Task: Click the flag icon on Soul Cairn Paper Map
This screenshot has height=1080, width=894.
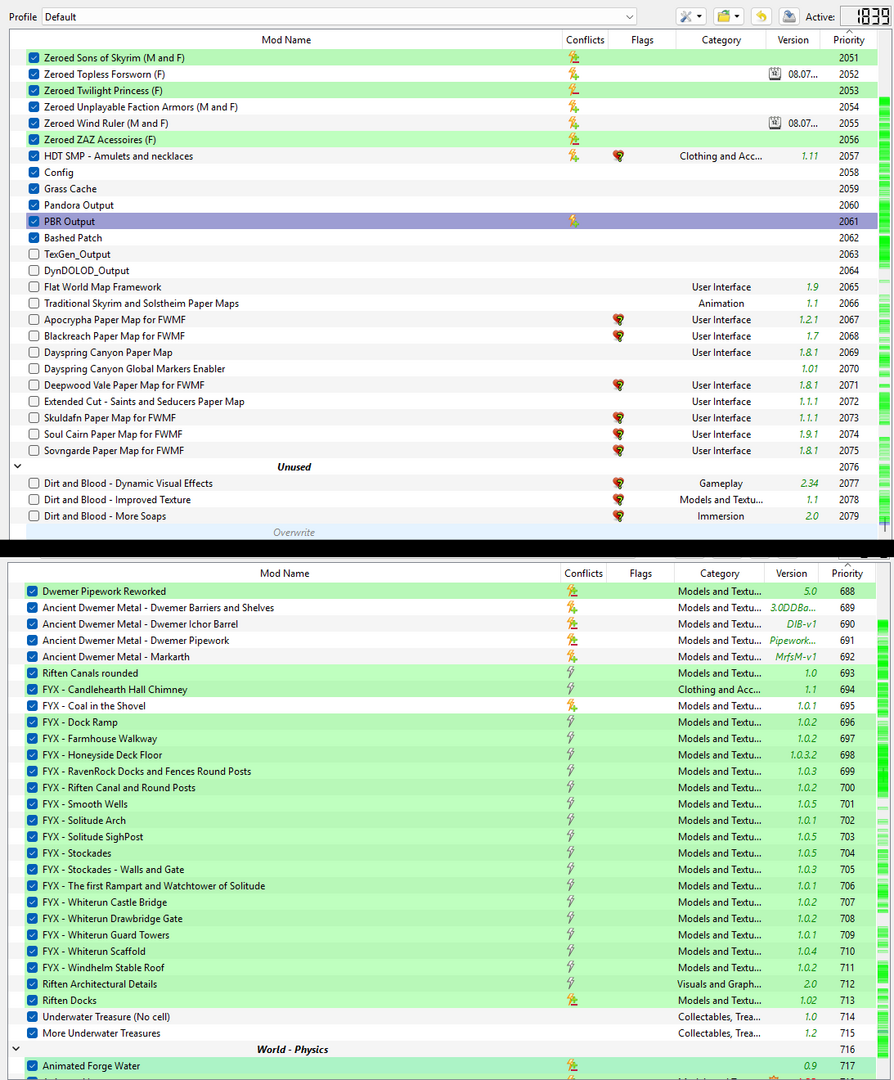Action: click(618, 435)
